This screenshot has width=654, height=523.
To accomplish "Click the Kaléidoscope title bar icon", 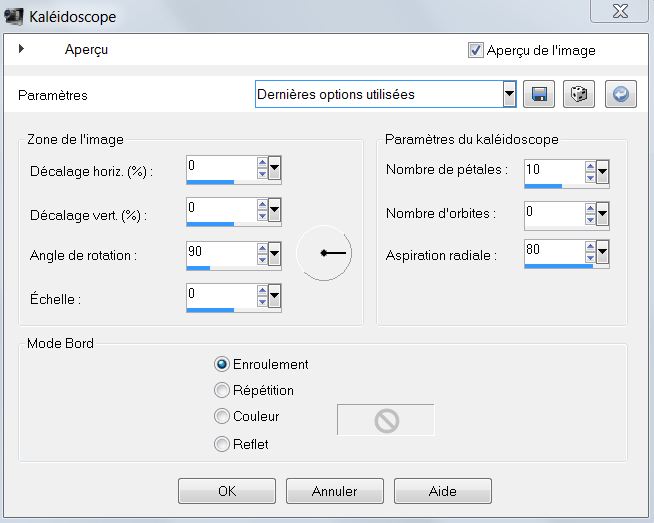I will pos(13,17).
